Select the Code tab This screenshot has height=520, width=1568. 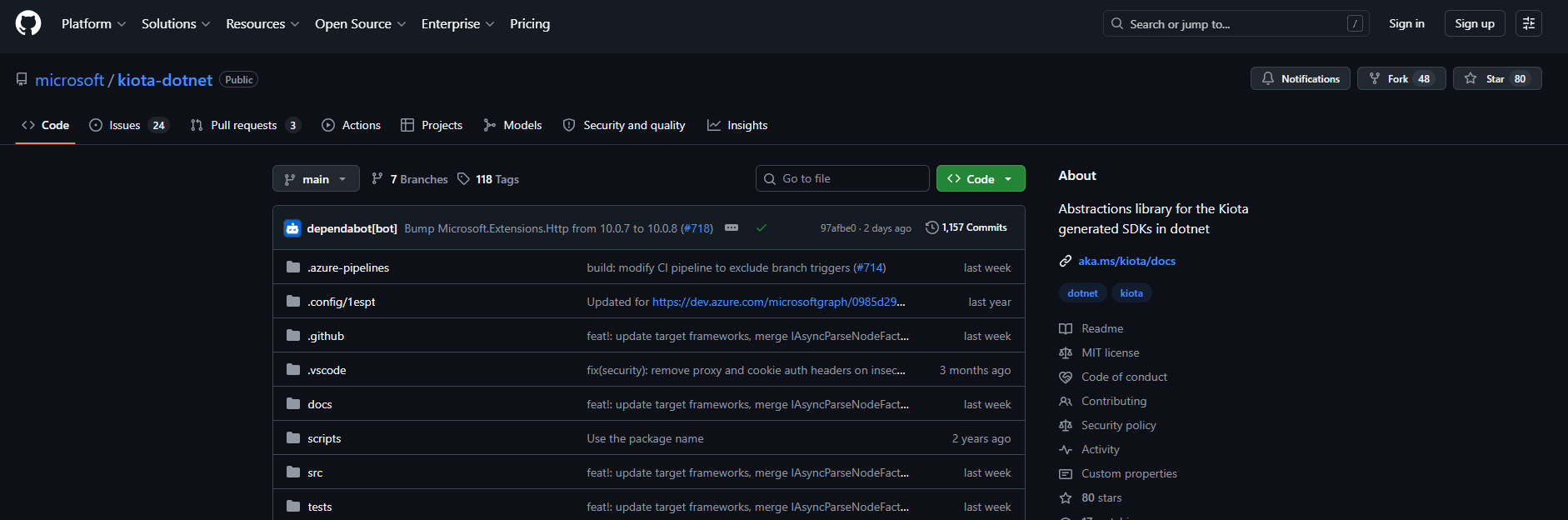tap(45, 125)
